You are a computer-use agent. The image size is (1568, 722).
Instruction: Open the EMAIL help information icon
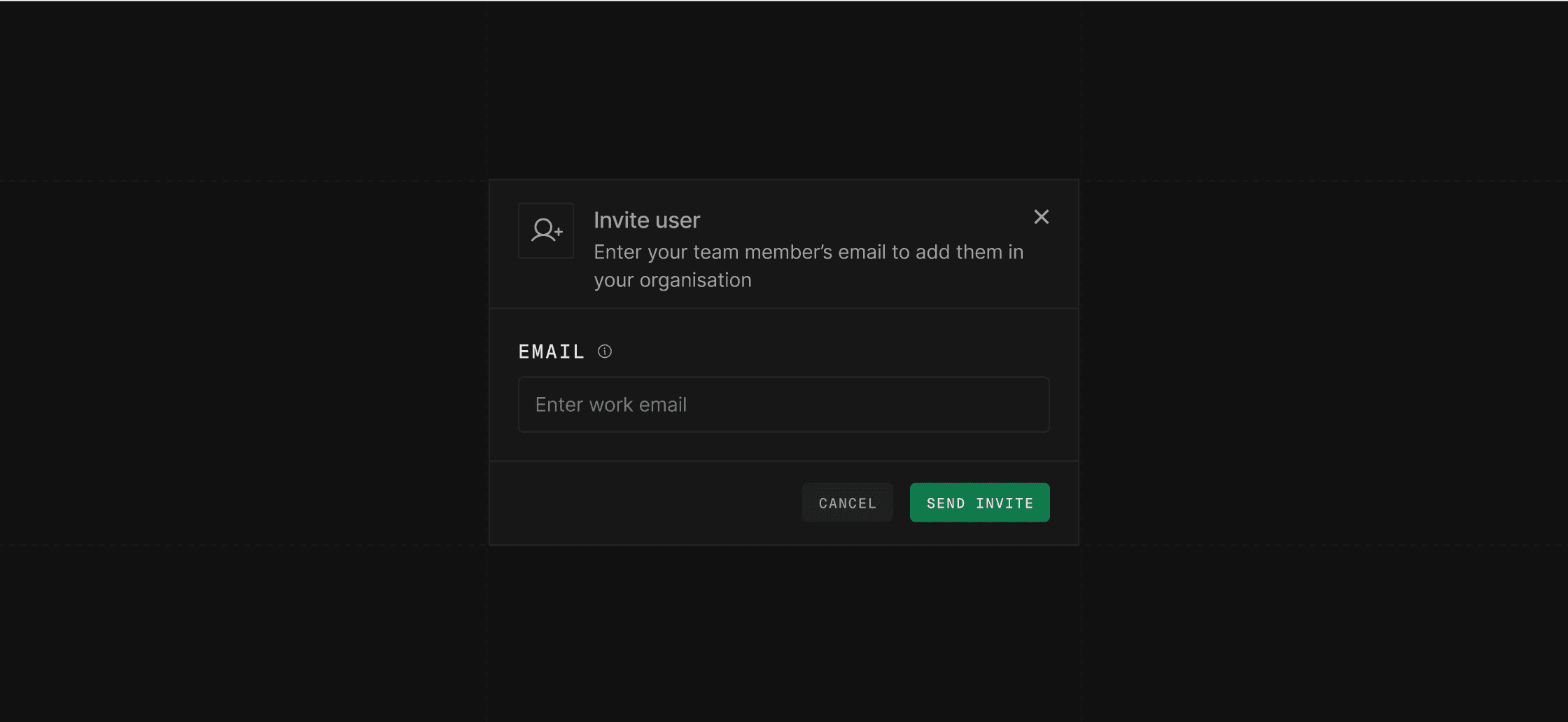pos(605,352)
